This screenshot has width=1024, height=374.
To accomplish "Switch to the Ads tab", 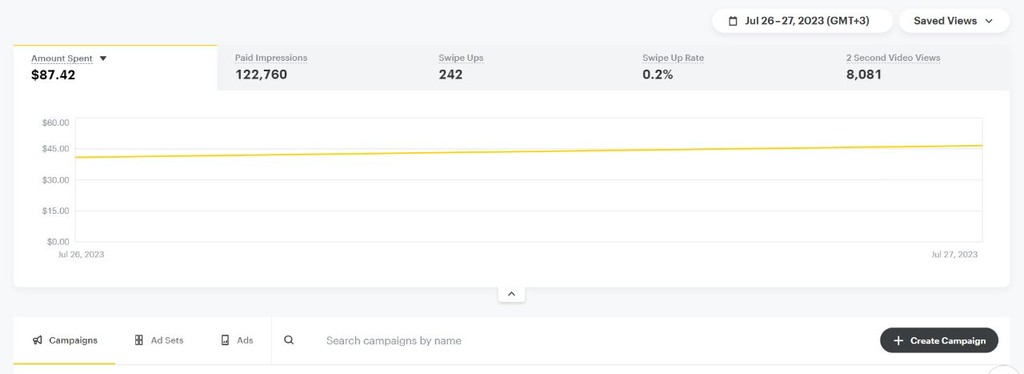I will click(x=236, y=340).
